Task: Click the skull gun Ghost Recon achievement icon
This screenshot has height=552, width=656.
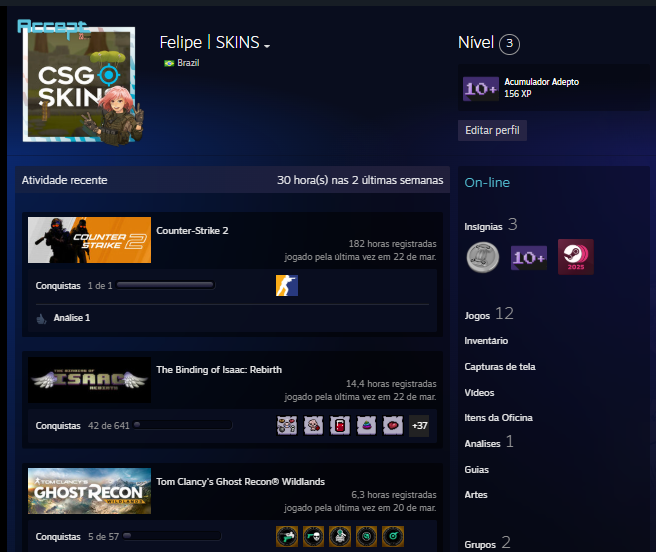Action: click(313, 537)
